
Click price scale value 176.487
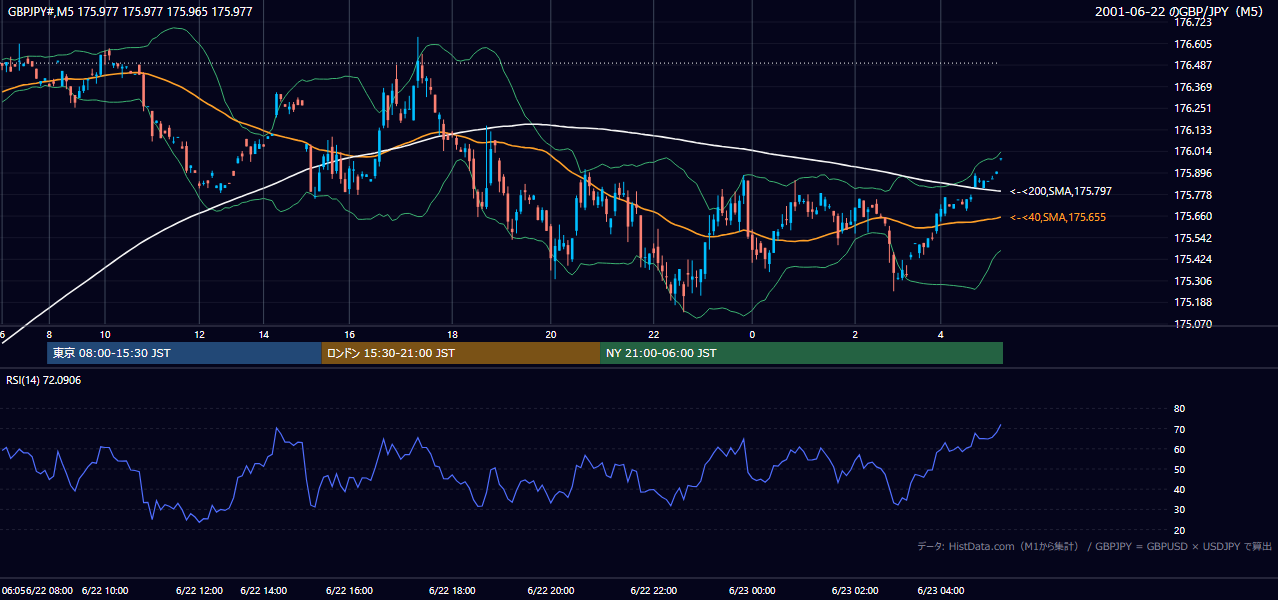[1192, 65]
